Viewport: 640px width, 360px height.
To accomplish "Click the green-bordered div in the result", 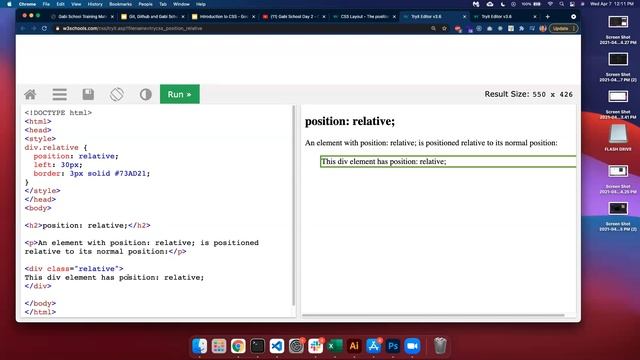I will 448,162.
